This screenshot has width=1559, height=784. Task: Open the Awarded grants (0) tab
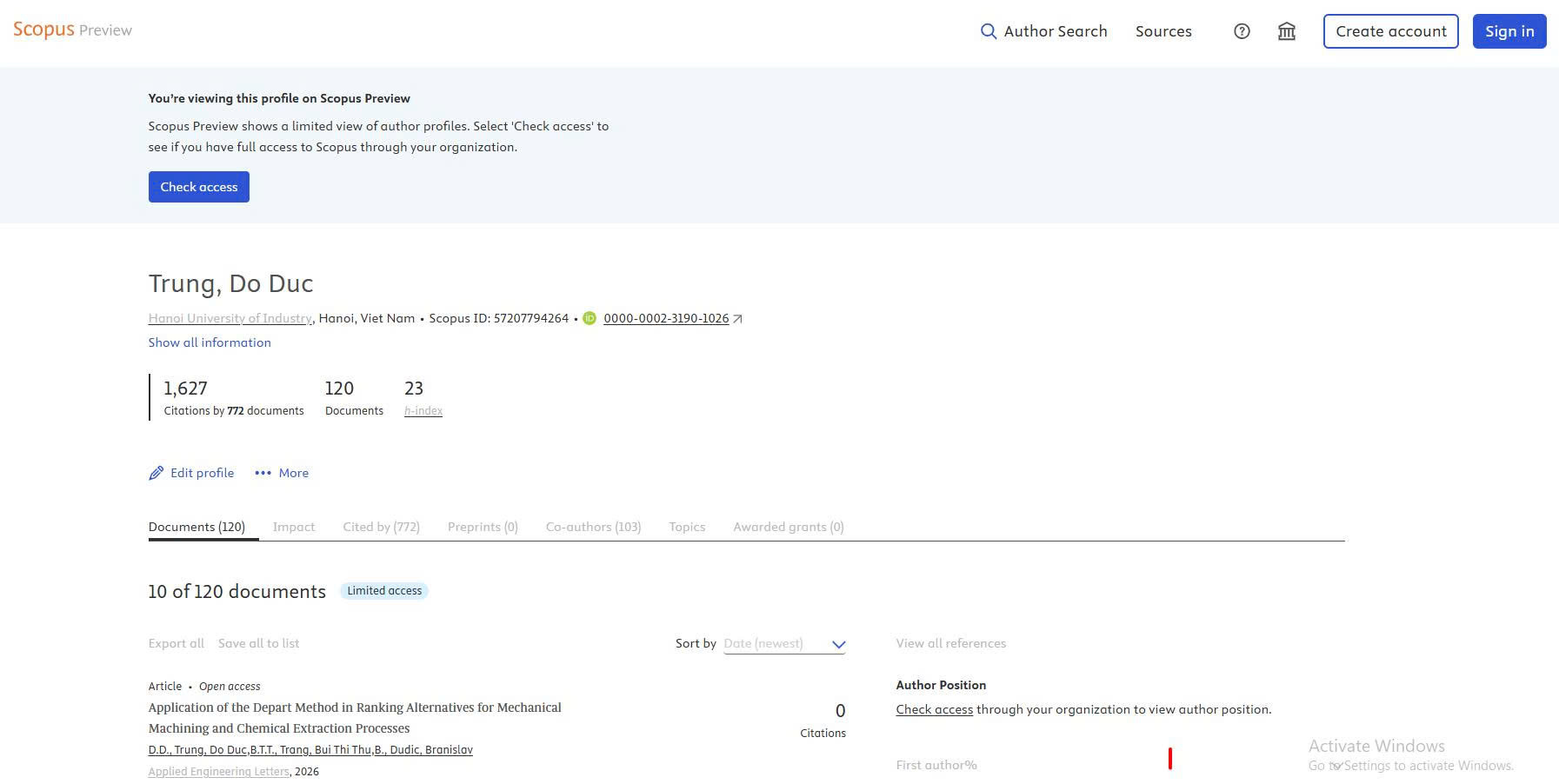[789, 527]
